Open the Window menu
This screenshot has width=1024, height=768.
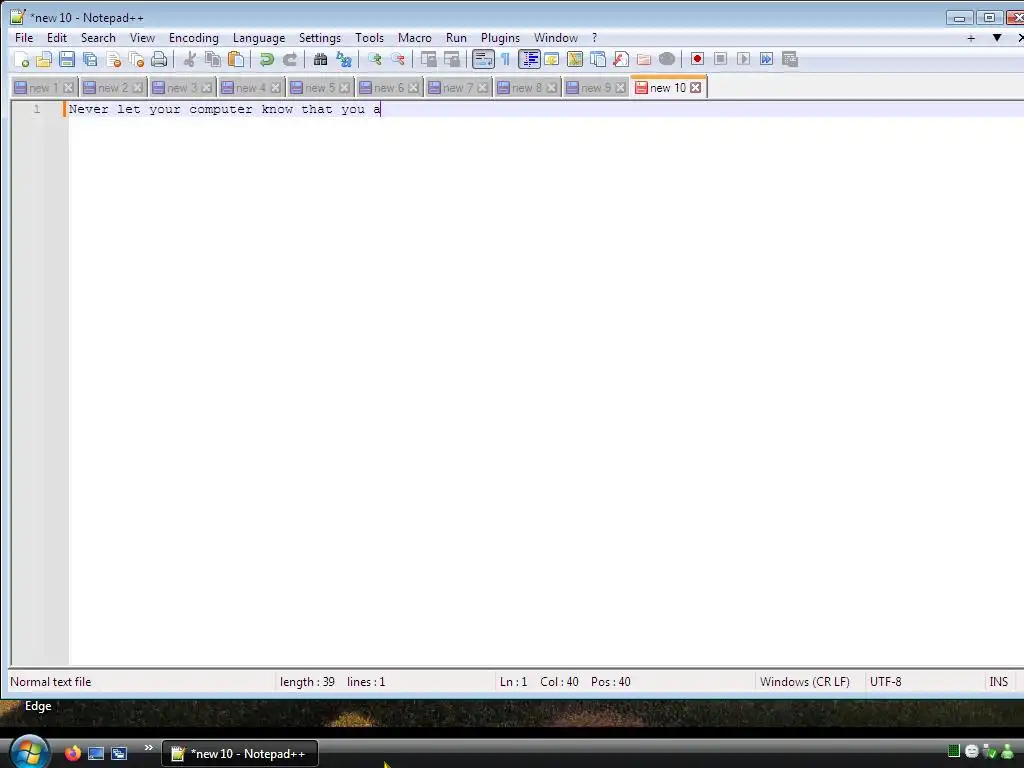556,38
